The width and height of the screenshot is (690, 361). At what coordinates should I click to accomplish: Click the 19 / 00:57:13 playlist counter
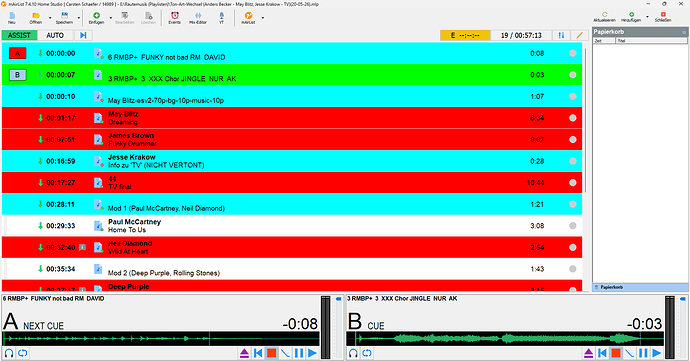click(521, 35)
